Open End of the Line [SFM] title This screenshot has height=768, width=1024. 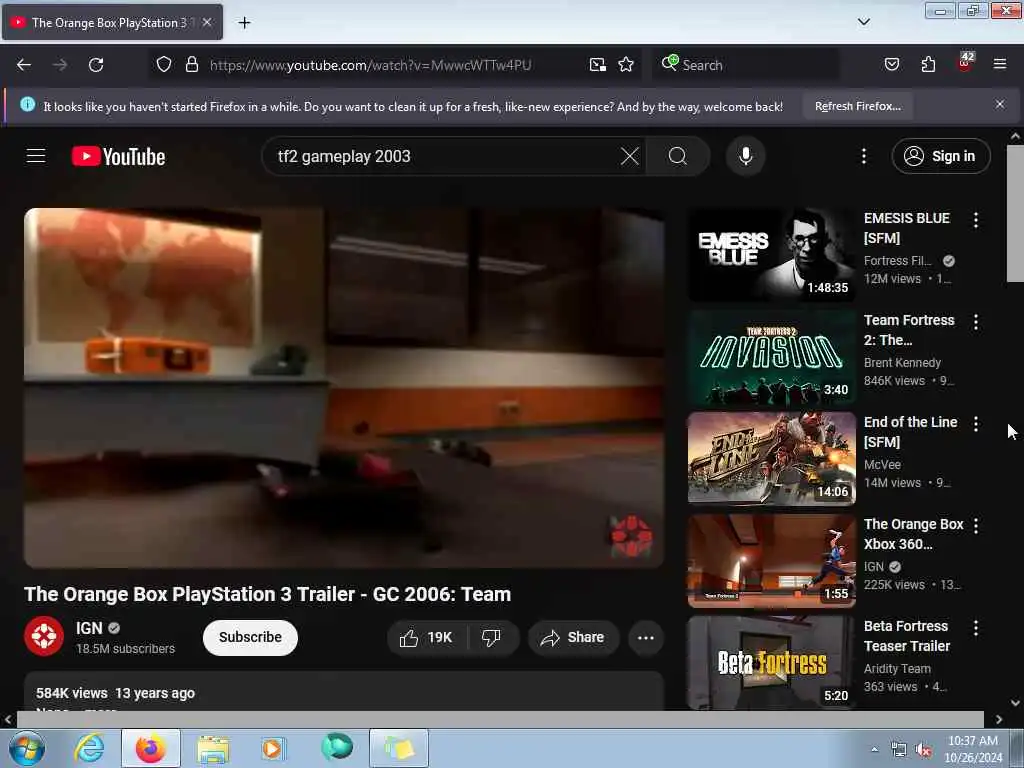tap(910, 432)
